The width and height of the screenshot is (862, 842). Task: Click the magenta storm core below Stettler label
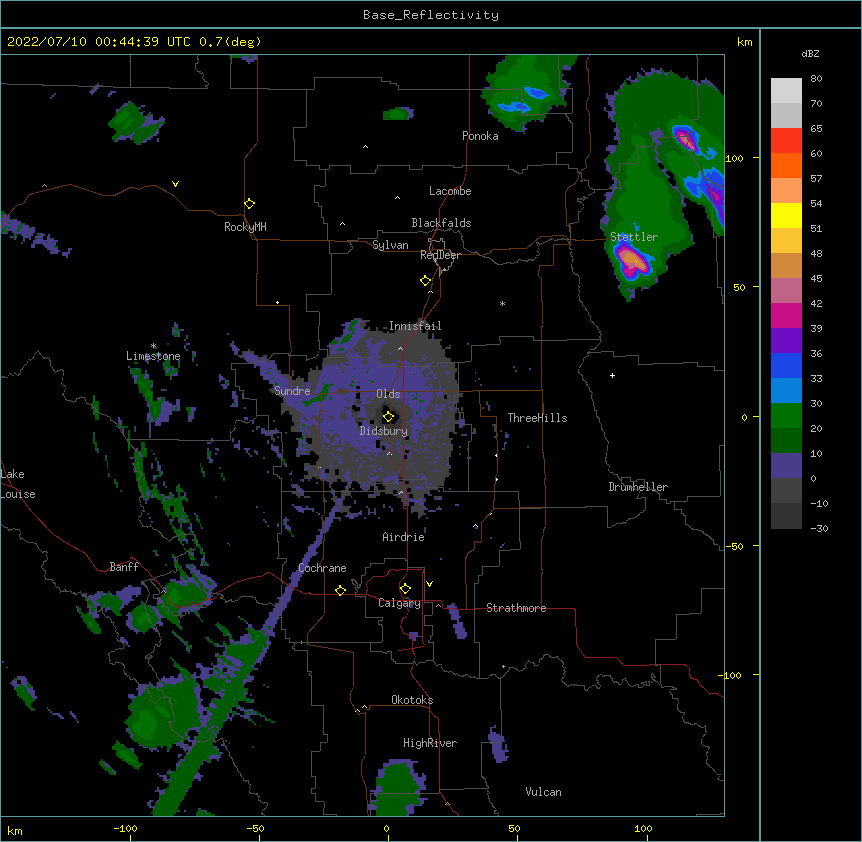click(632, 260)
